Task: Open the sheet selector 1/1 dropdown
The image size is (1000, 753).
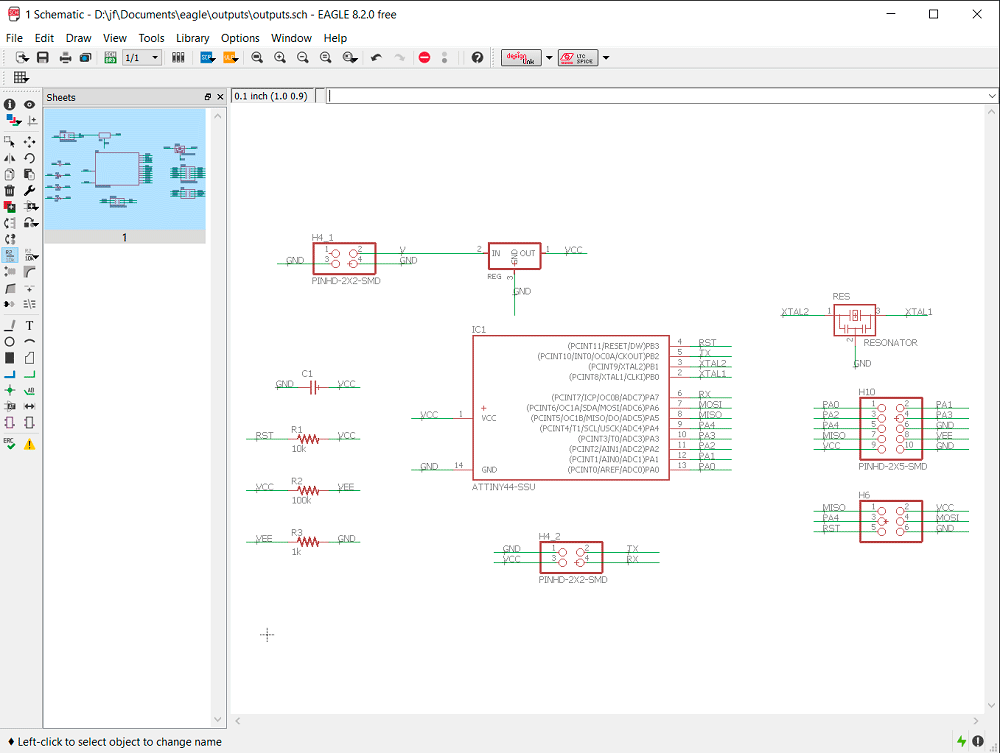Action: pos(142,57)
